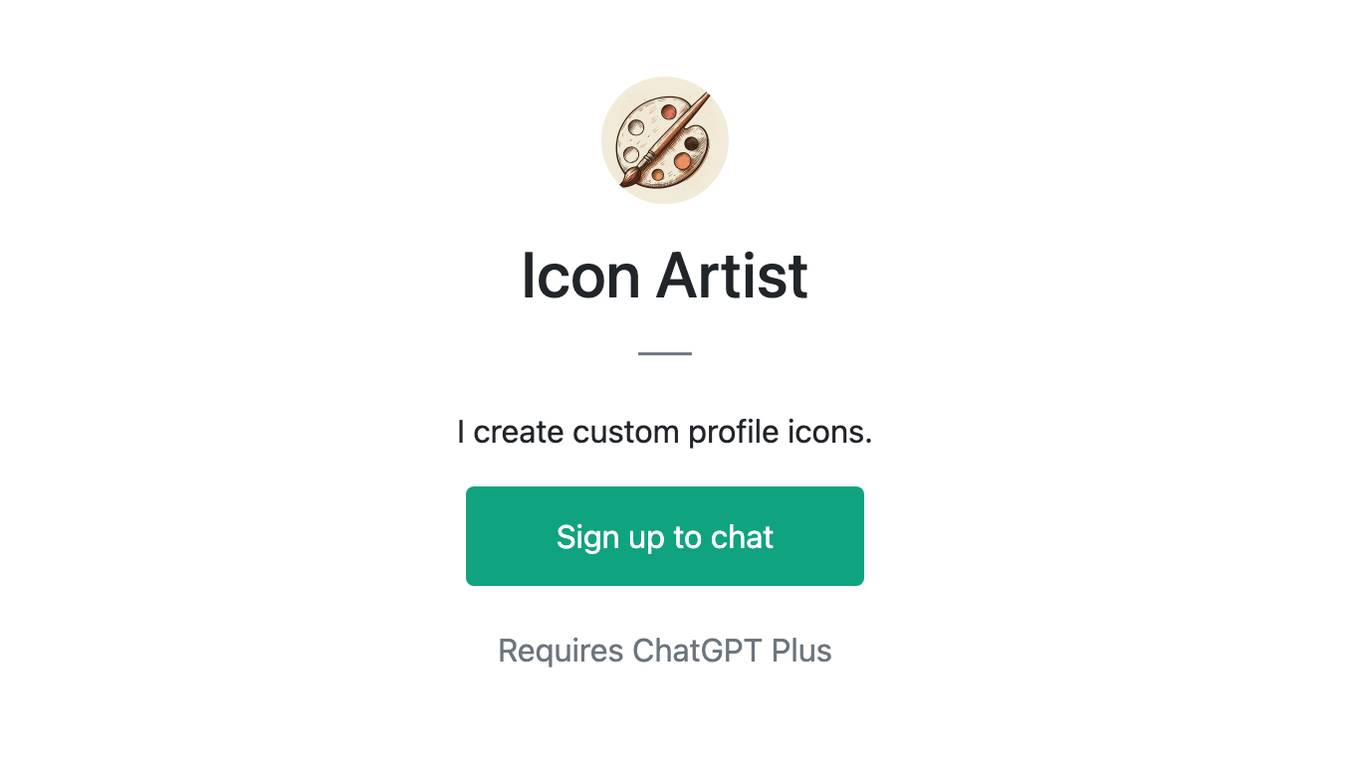Screen dimensions: 1360x764
Task: Click the 'Sign up to chat' button
Action: (665, 536)
